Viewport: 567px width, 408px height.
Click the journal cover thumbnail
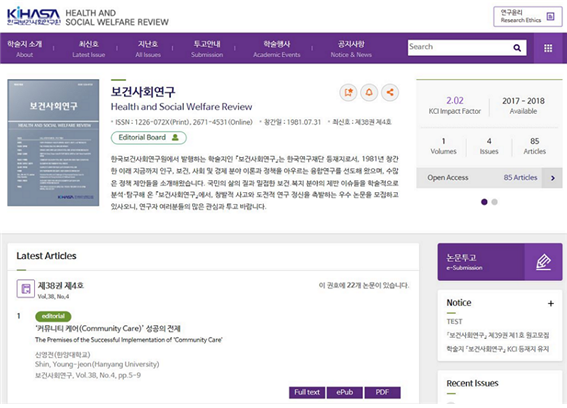coord(53,143)
